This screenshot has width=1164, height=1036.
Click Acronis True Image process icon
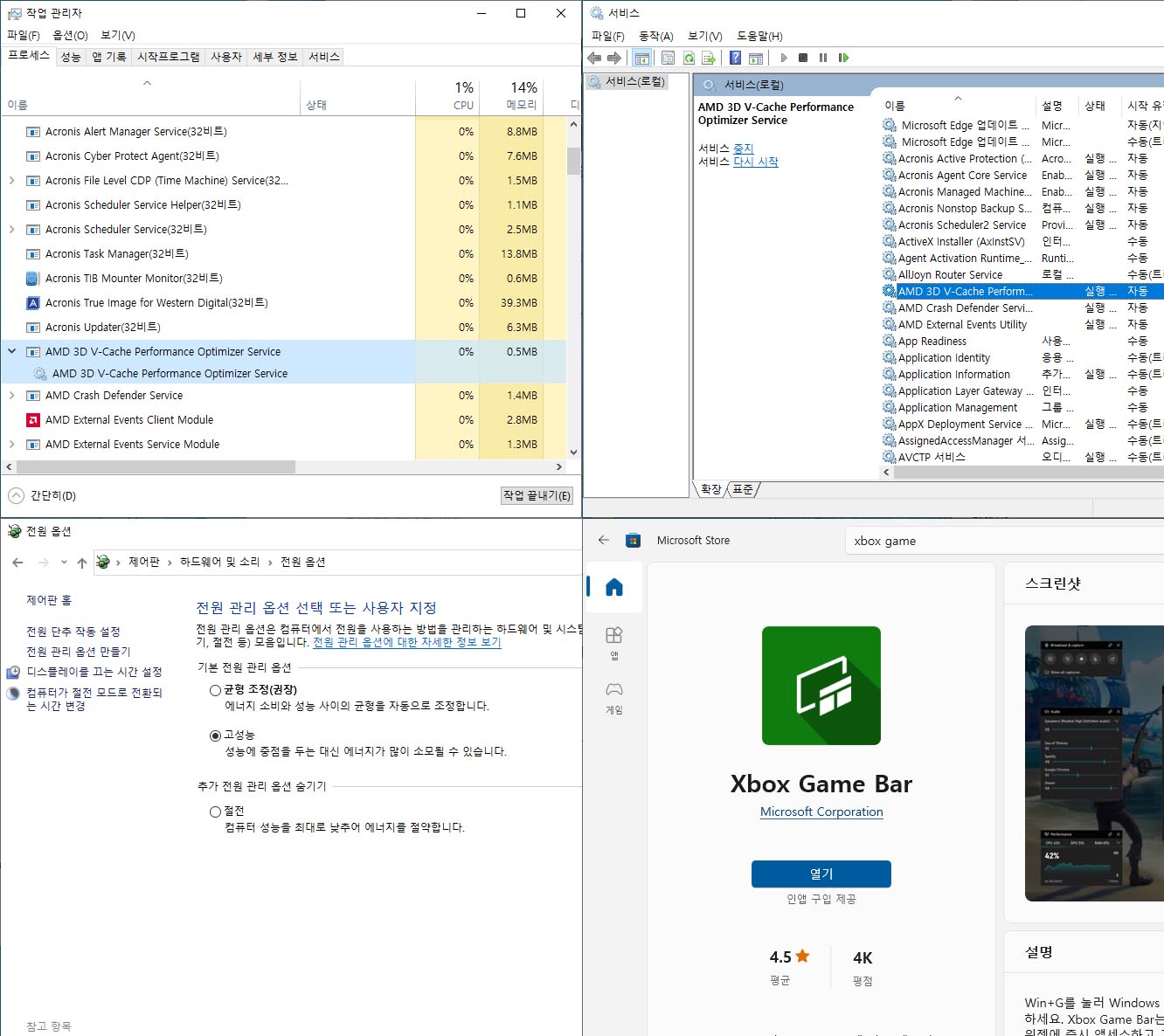click(33, 303)
